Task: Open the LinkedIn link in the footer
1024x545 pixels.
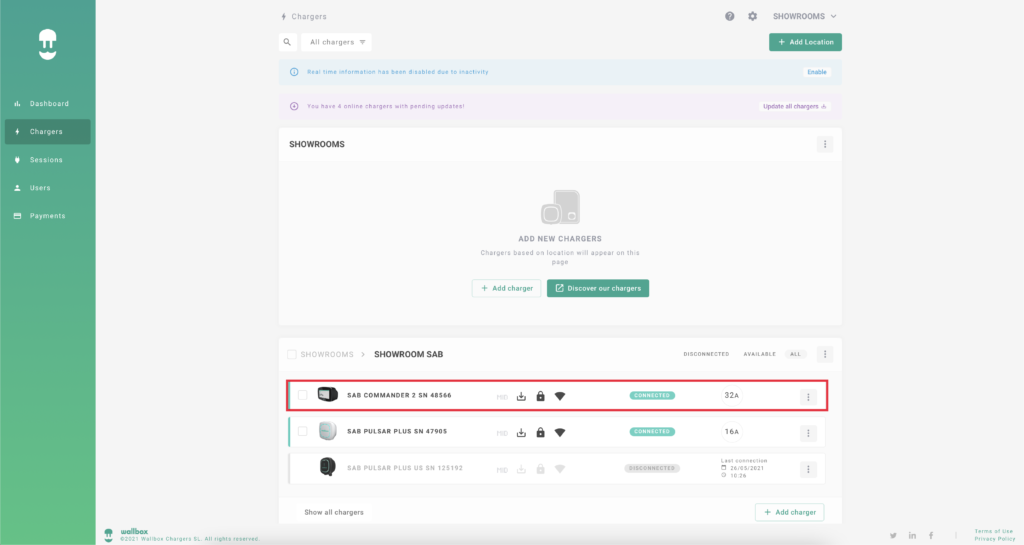Action: pyautogui.click(x=912, y=535)
